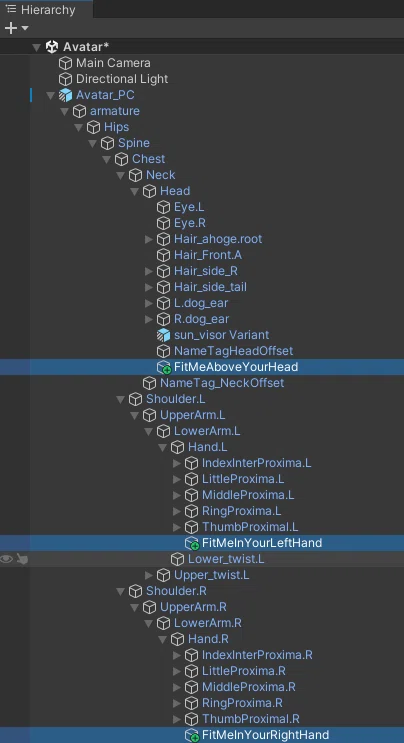The height and width of the screenshot is (743, 404).
Task: Click the sun_visor Variant prefab icon
Action: click(x=163, y=335)
